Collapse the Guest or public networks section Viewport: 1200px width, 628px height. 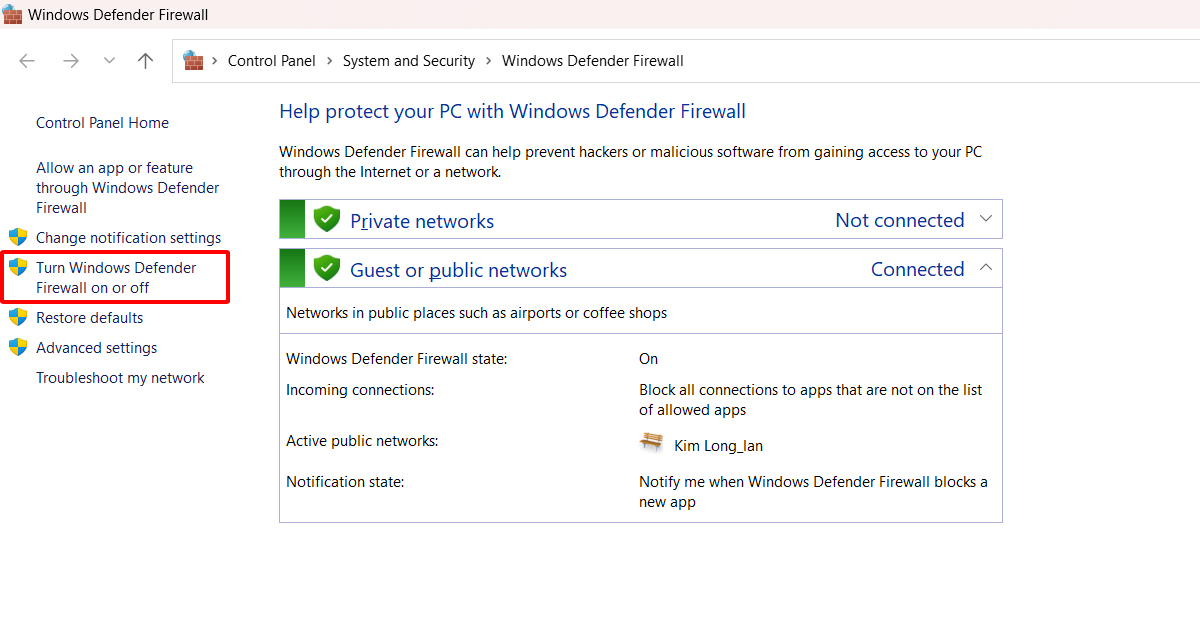click(x=986, y=267)
